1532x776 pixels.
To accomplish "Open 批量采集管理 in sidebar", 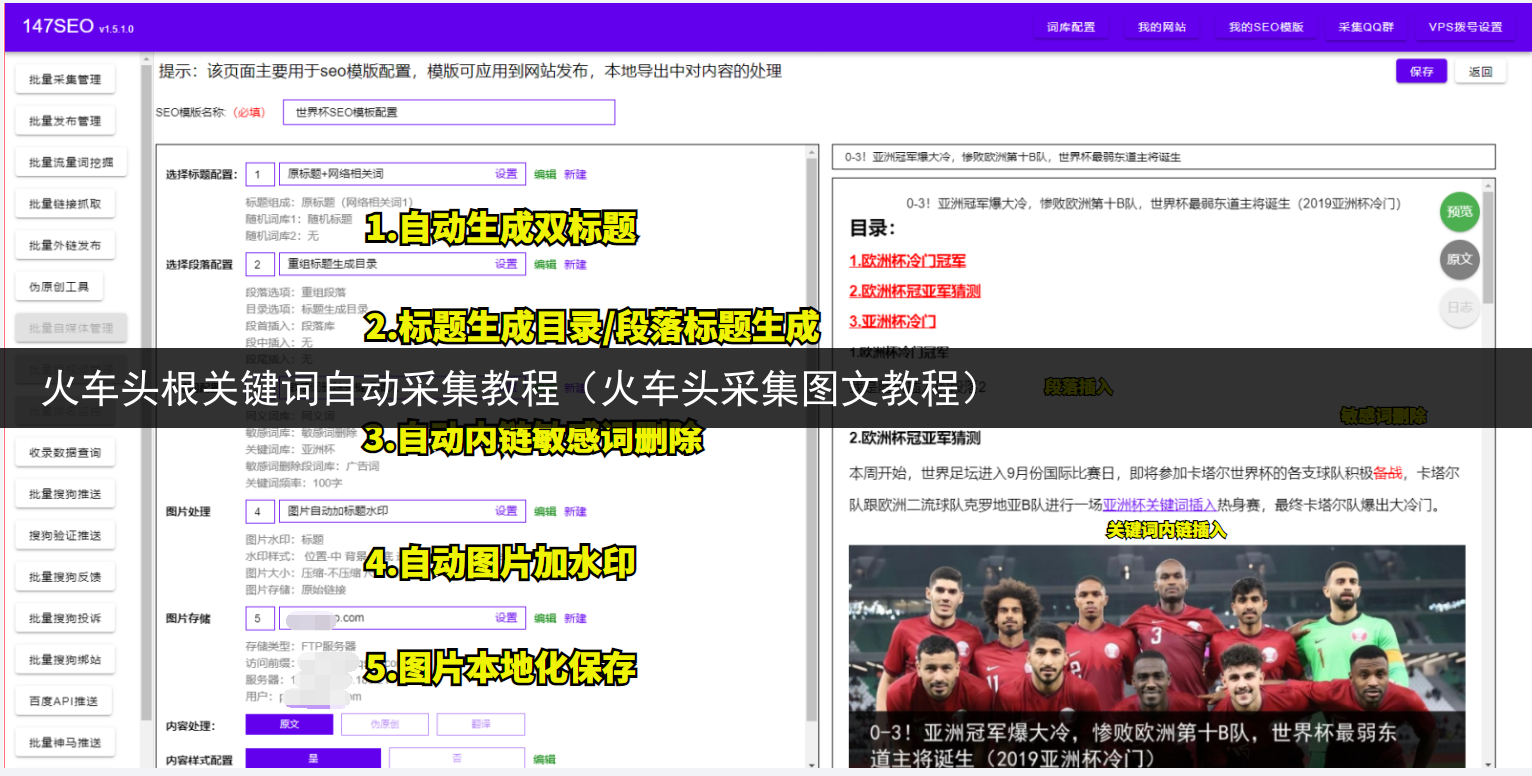I will point(65,80).
